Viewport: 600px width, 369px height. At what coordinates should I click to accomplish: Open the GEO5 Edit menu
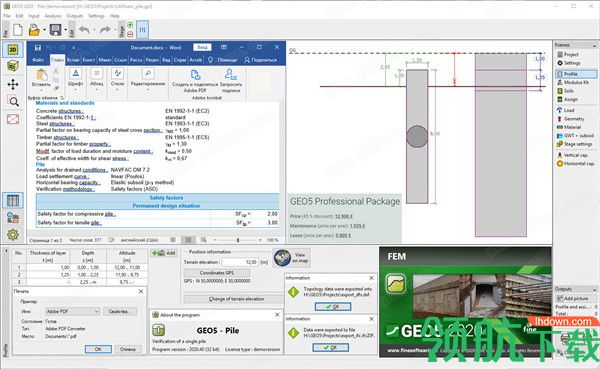pyautogui.click(x=20, y=16)
